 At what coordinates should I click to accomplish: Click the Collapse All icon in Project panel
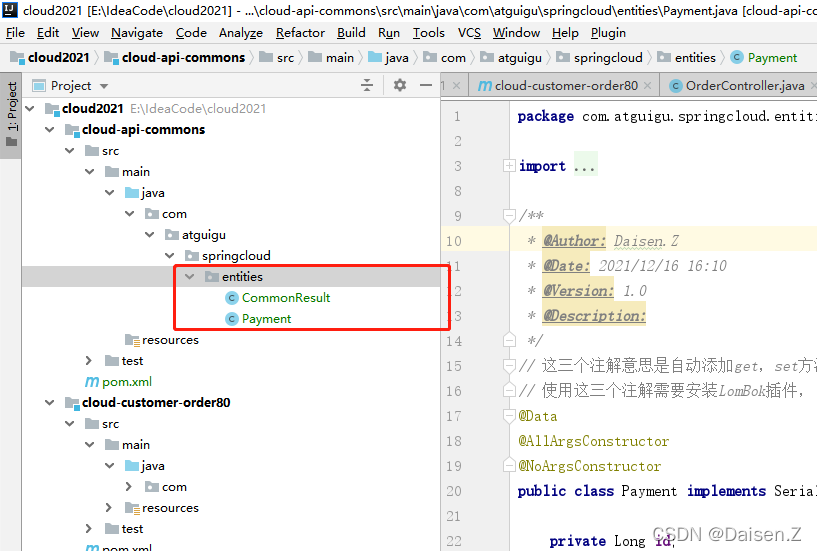[x=367, y=85]
